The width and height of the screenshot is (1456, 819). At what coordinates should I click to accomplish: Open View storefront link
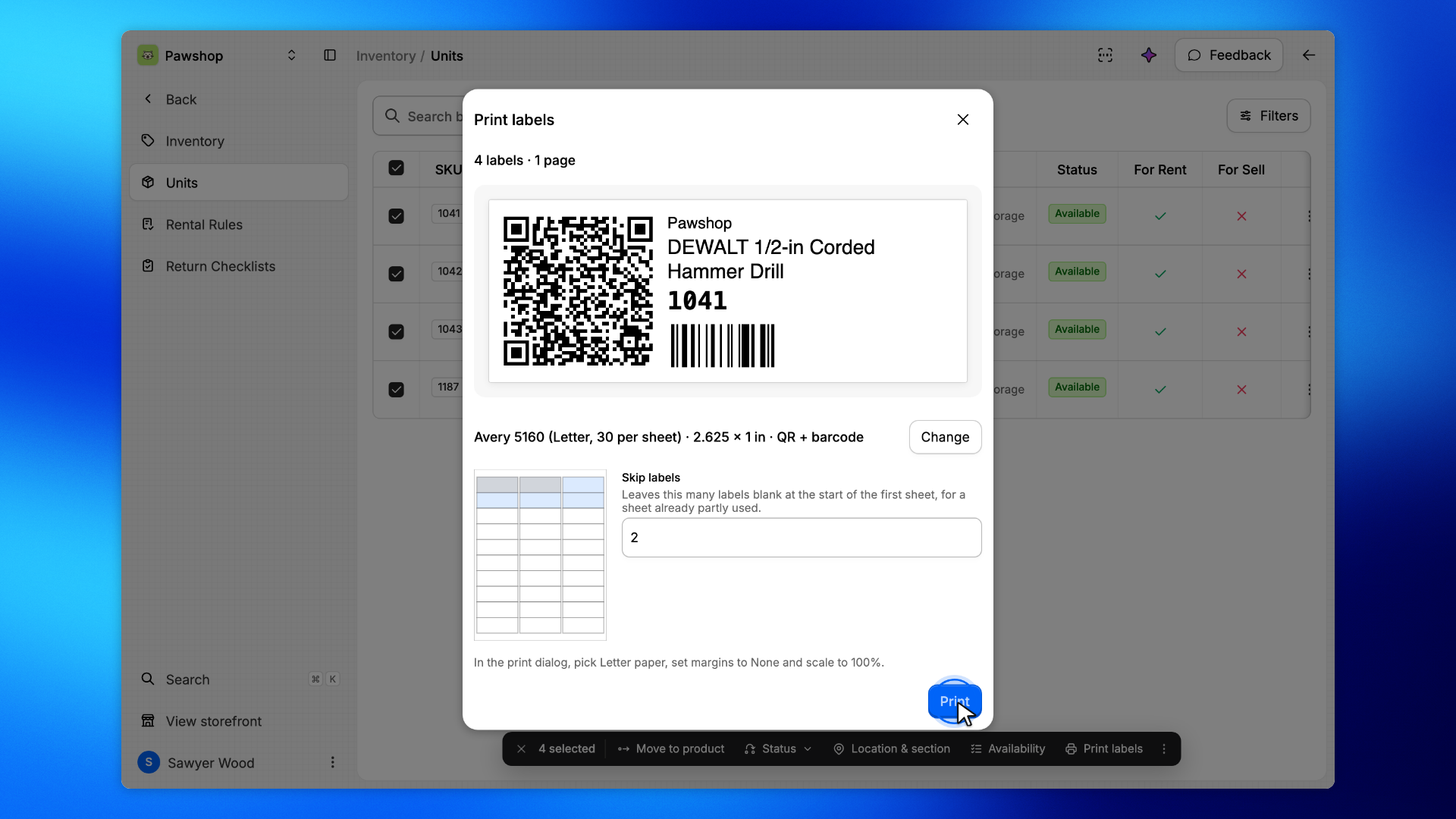pos(239,721)
